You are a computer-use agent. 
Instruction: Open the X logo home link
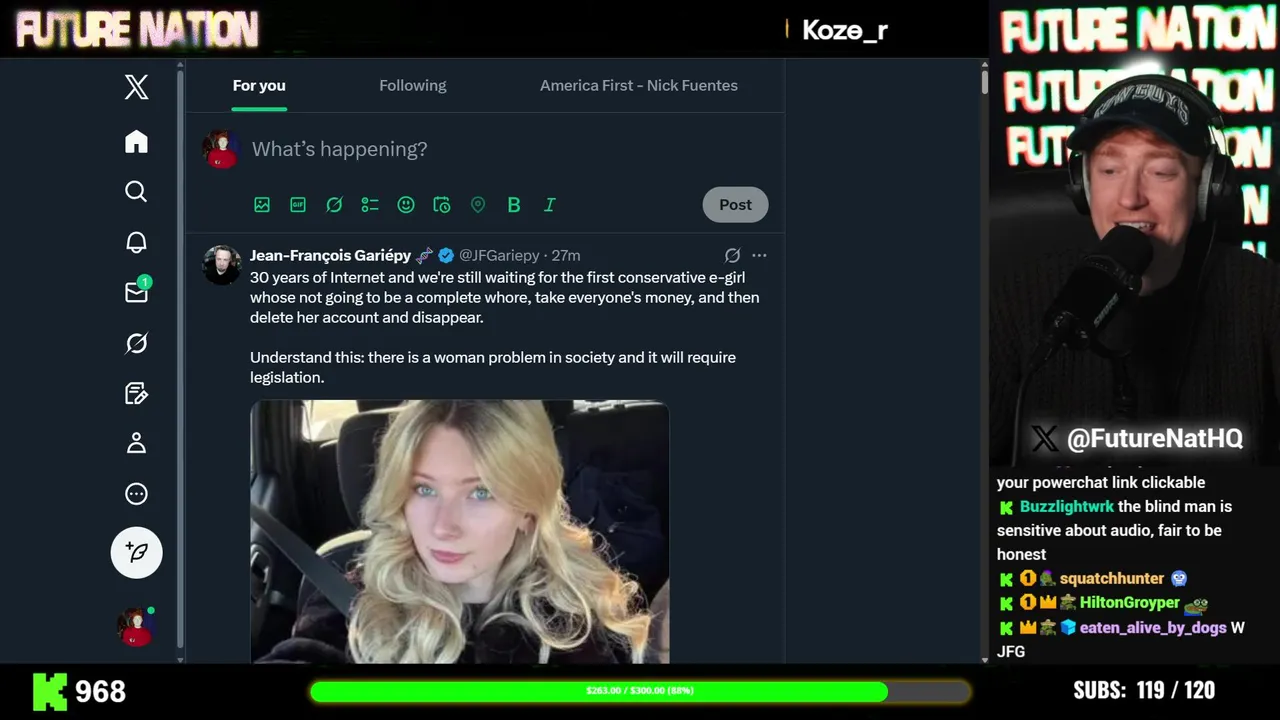click(x=136, y=87)
